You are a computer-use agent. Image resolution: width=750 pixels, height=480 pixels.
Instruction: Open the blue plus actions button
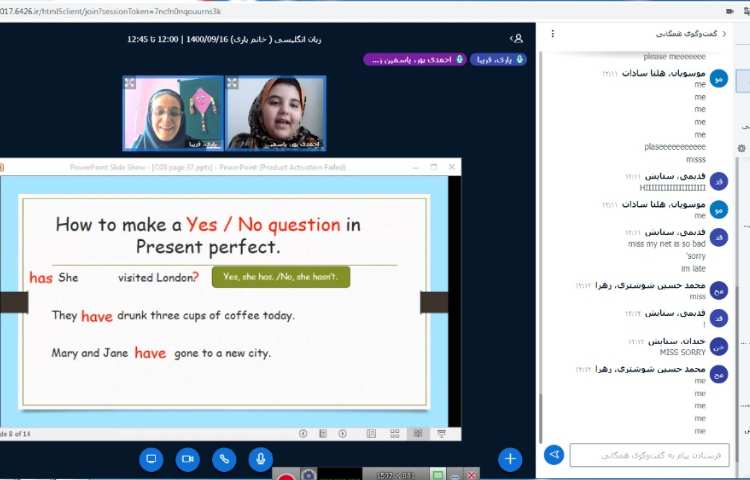point(510,459)
